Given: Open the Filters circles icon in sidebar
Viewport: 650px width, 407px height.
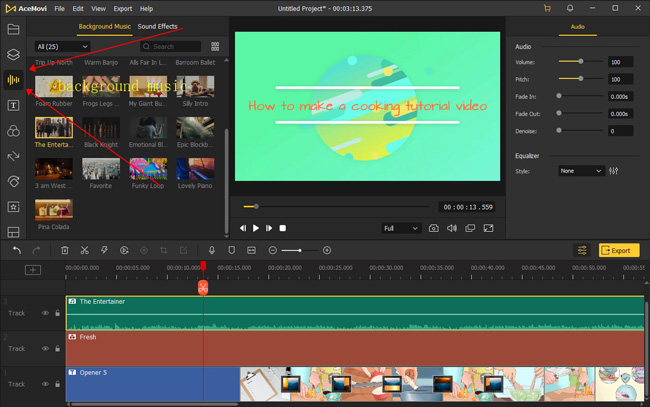Looking at the screenshot, I should pyautogui.click(x=13, y=131).
